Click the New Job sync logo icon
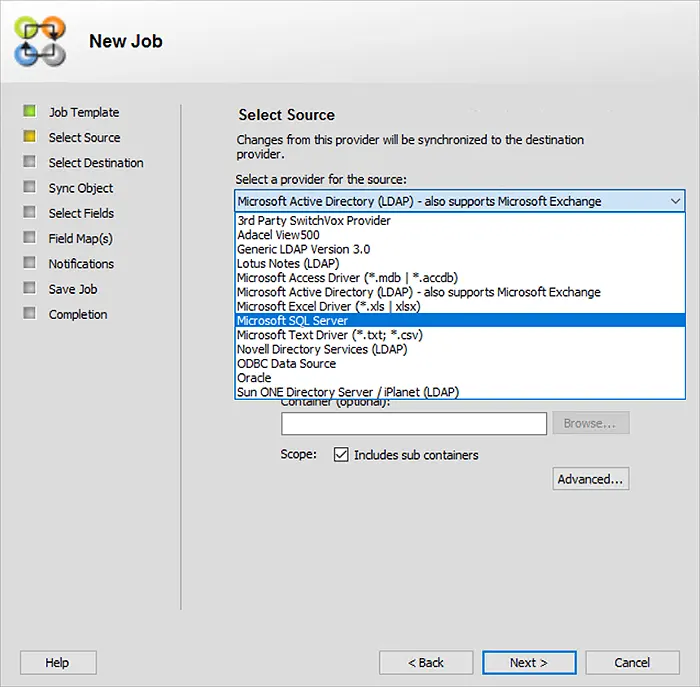 click(x=40, y=41)
